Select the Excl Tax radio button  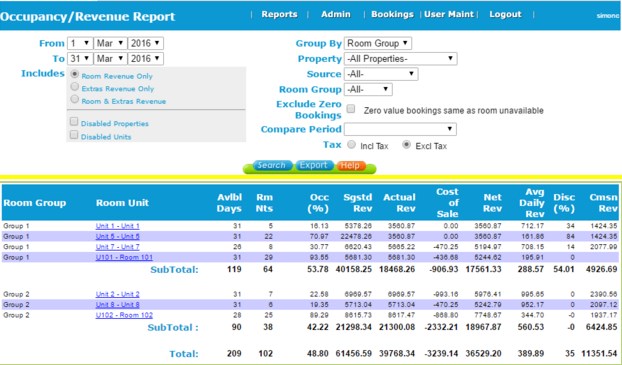[406, 145]
